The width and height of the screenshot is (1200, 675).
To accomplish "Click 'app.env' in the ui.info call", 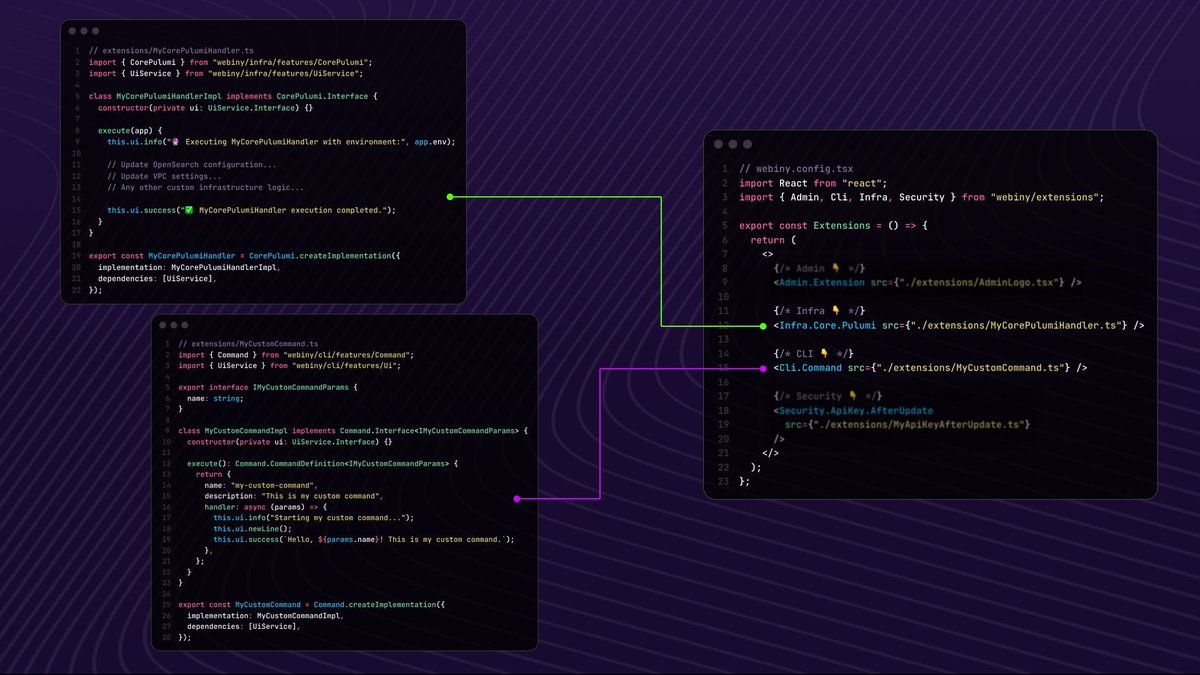I will click(431, 141).
